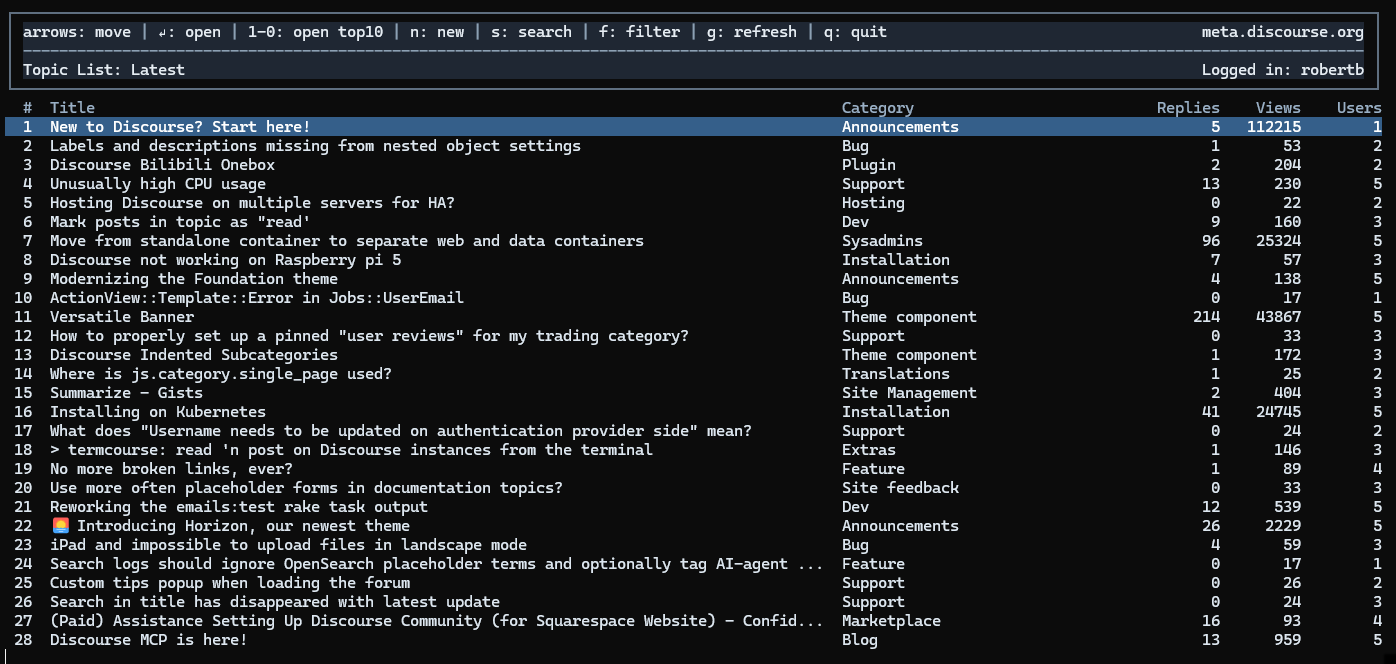The width and height of the screenshot is (1396, 664).
Task: Click the 214 replies value
Action: (x=1206, y=317)
